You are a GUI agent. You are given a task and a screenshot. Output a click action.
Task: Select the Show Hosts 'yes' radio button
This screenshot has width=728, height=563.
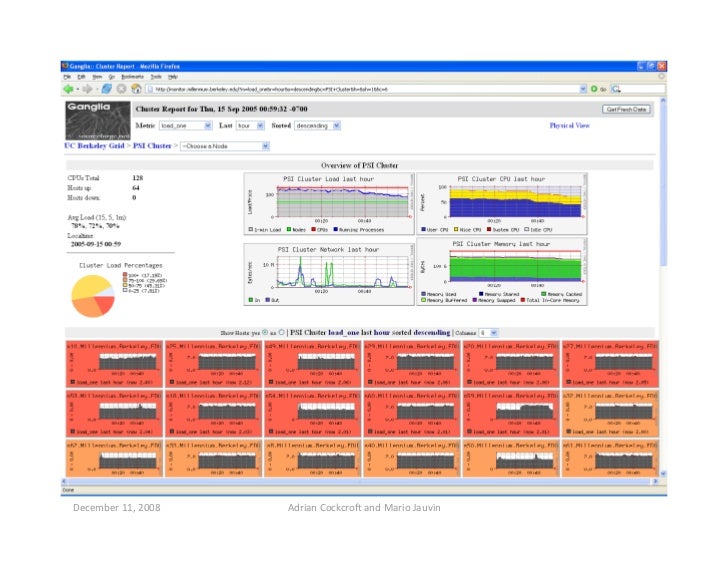pyautogui.click(x=265, y=332)
